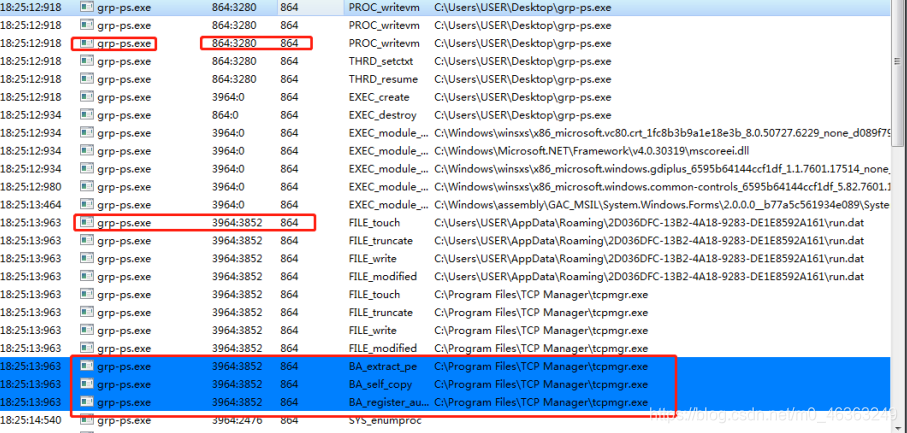This screenshot has width=907, height=433.
Task: Click the FILE_modified cell for run.dat
Action: pyautogui.click(x=382, y=276)
